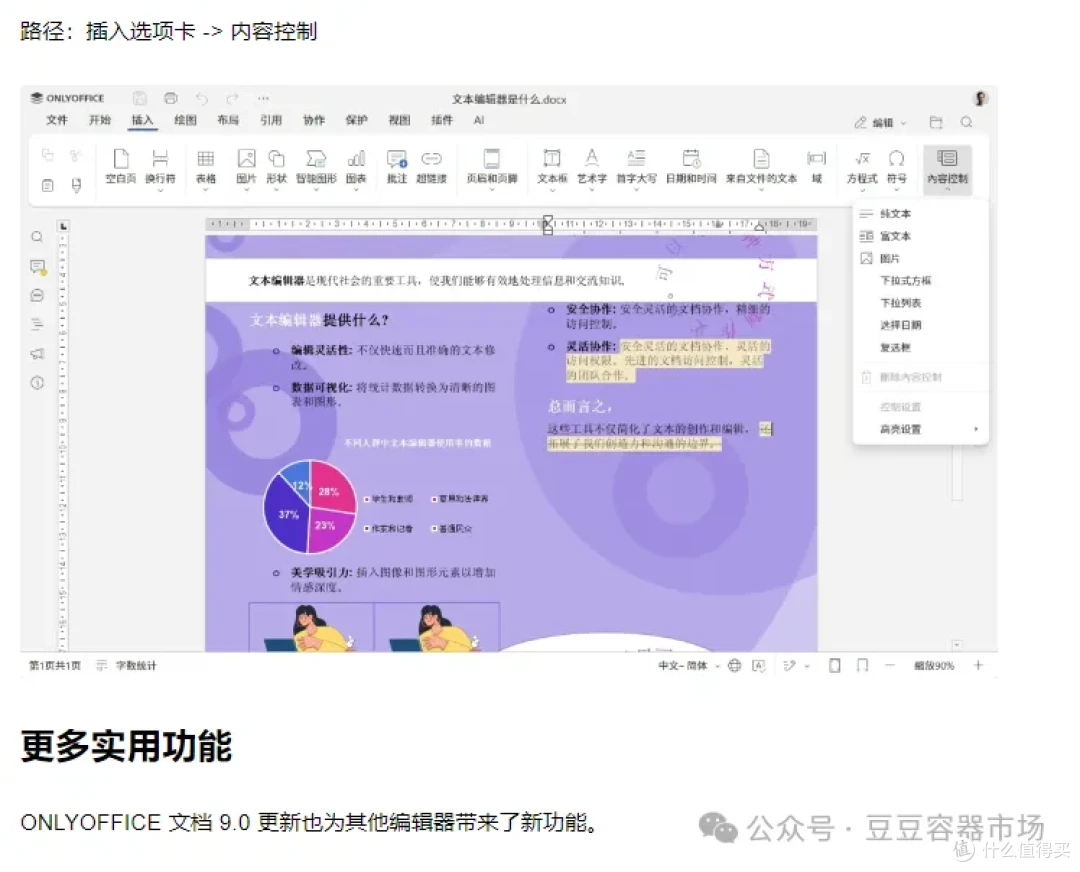Expand the 符号 symbol dropdown
This screenshot has height=872, width=1080.
896,190
